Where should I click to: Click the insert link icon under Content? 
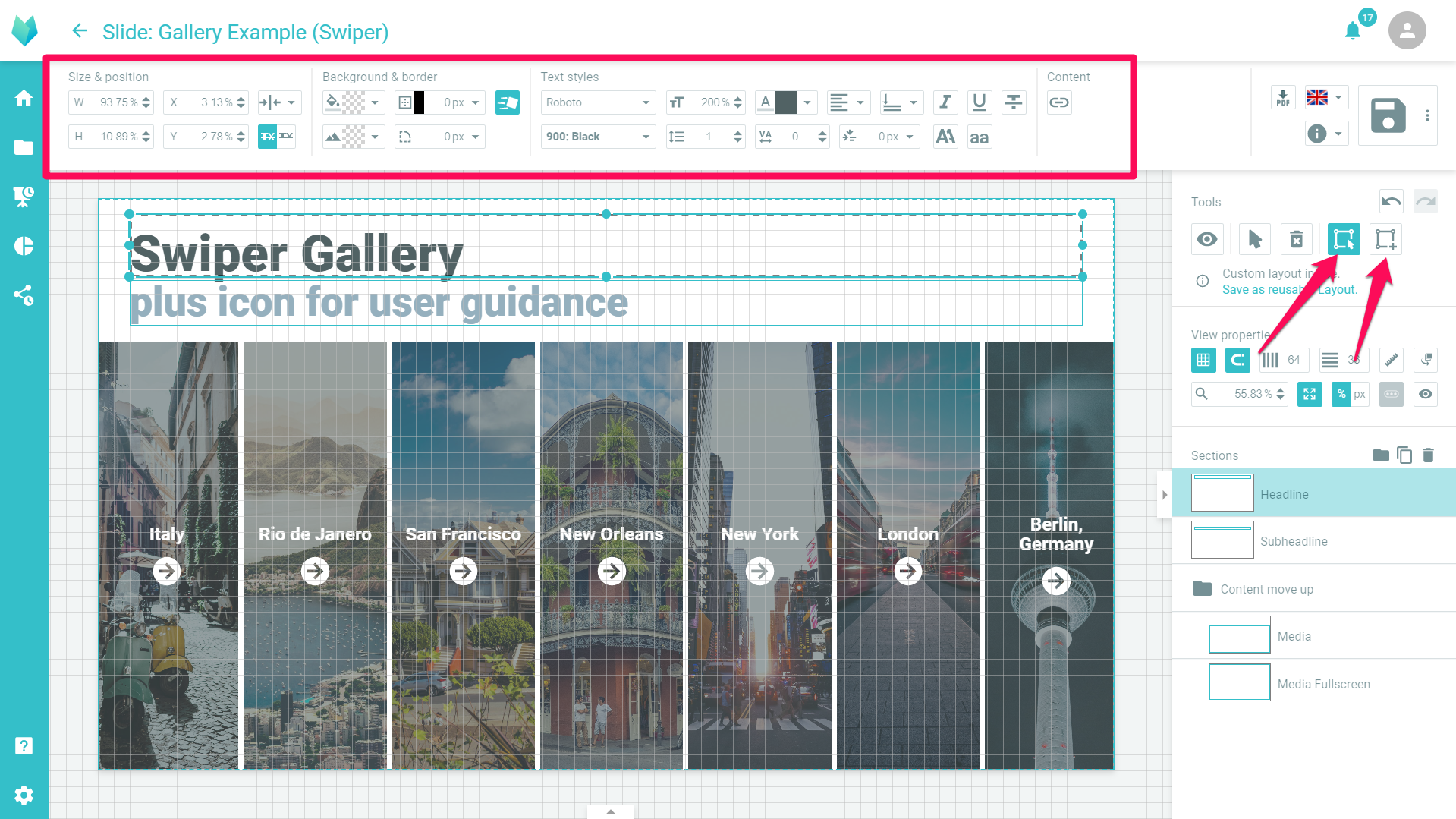[1059, 102]
